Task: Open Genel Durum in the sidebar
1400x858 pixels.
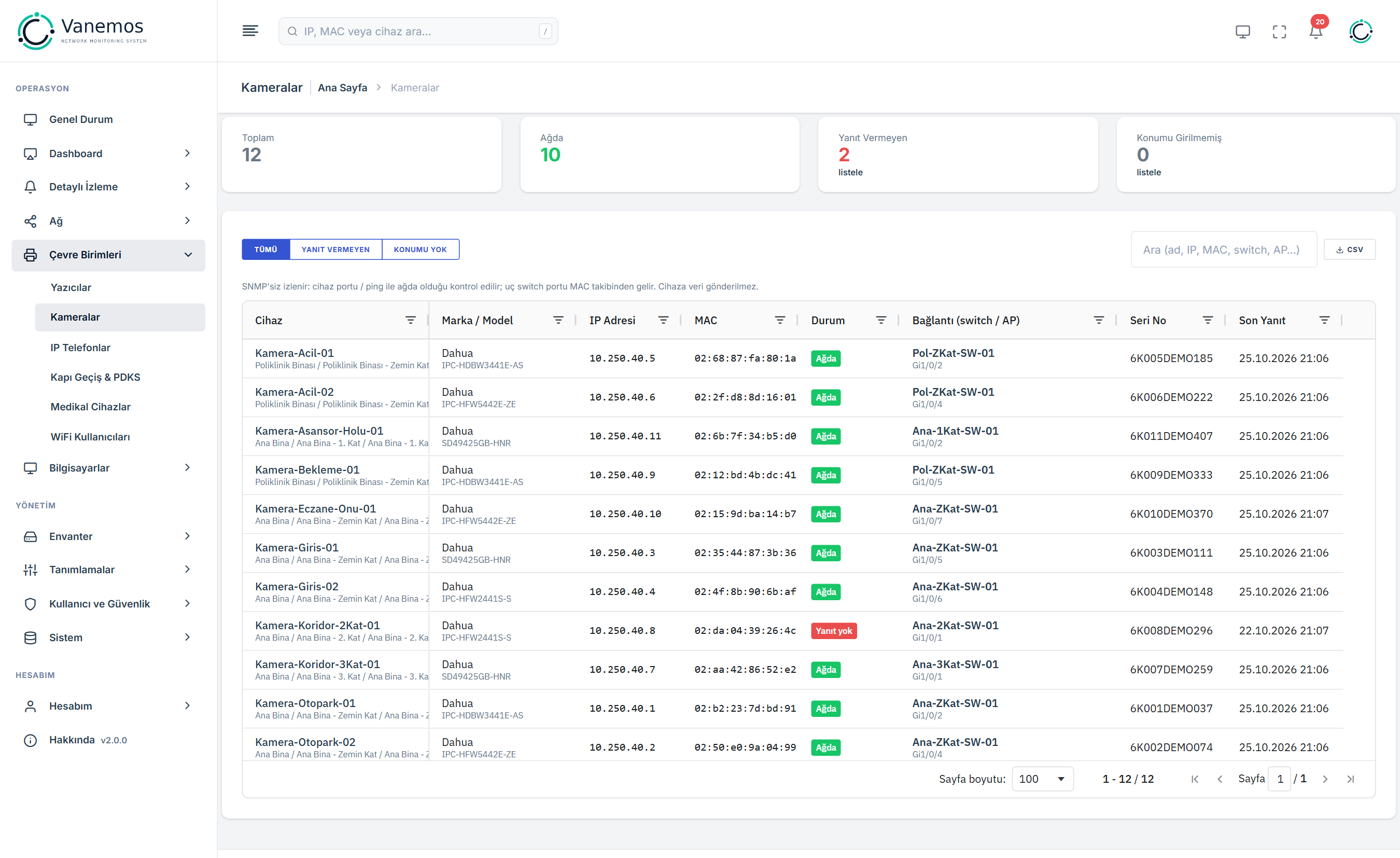Action: pos(108,119)
